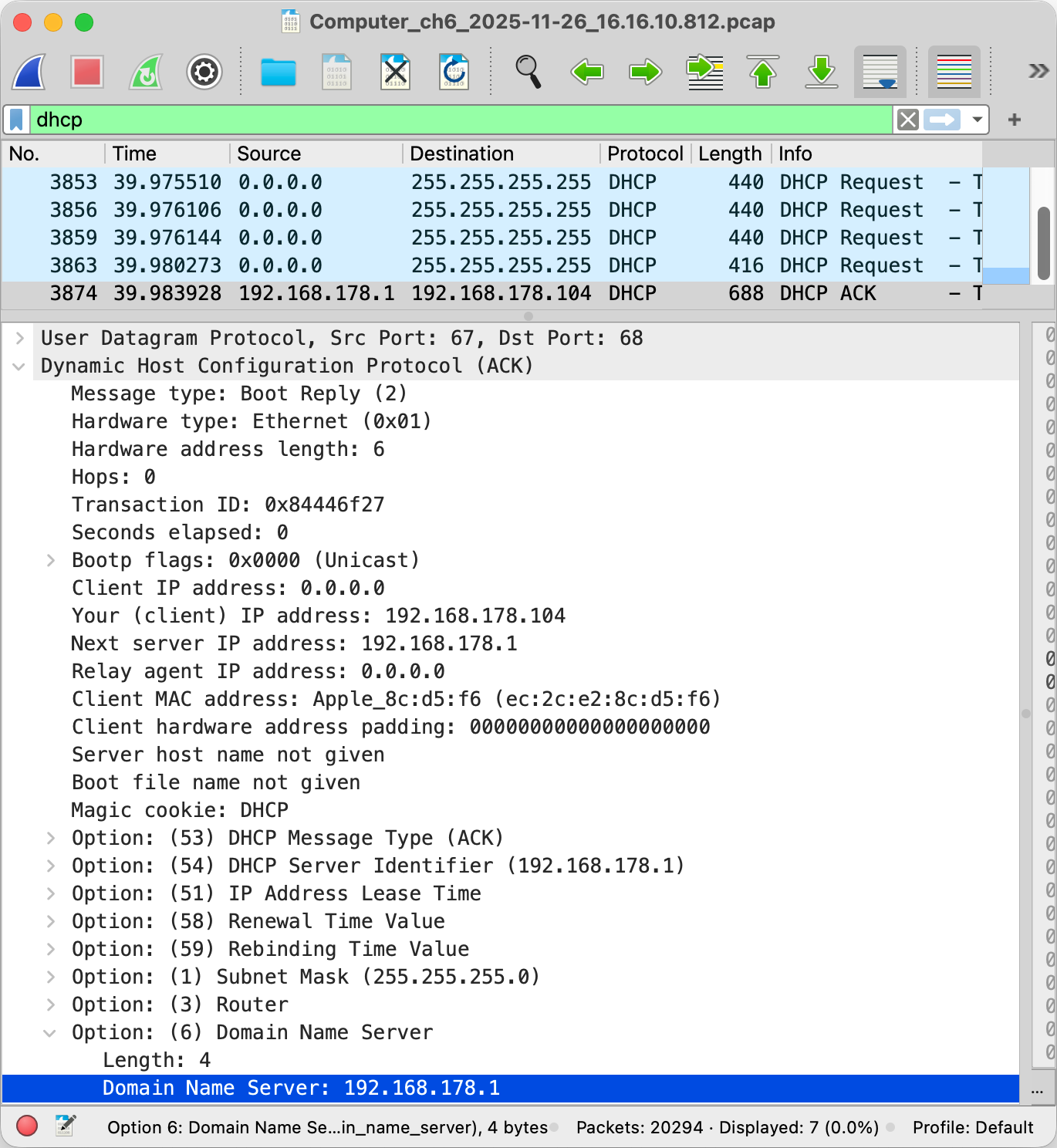Click the shark fin start capture icon
Image resolution: width=1057 pixels, height=1148 pixels.
point(29,73)
